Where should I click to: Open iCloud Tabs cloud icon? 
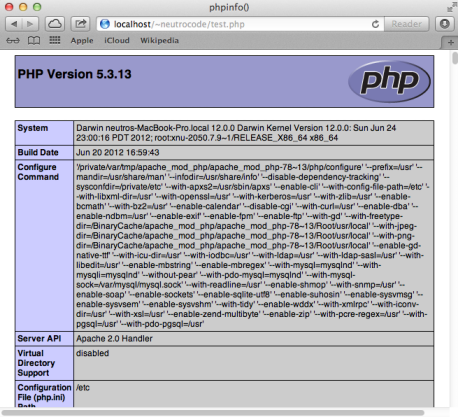(55, 24)
